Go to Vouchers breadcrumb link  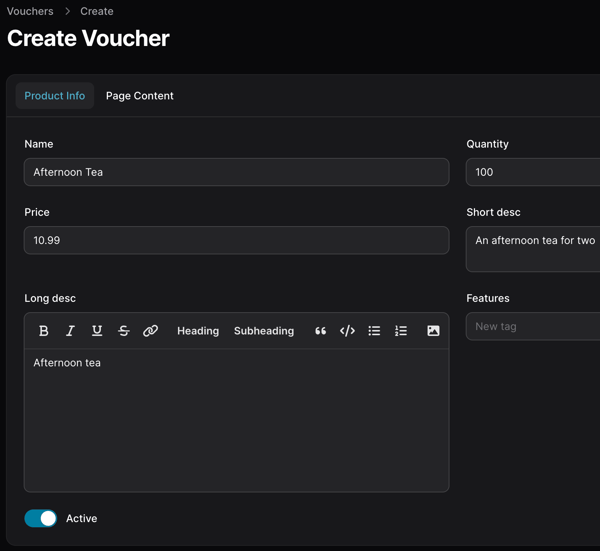[x=30, y=11]
